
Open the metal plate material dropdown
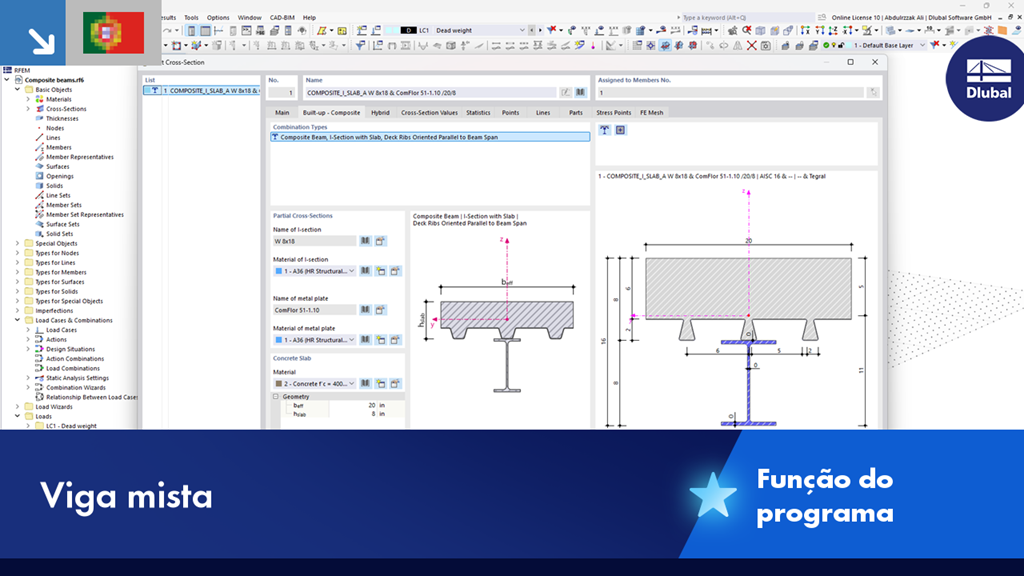click(351, 340)
